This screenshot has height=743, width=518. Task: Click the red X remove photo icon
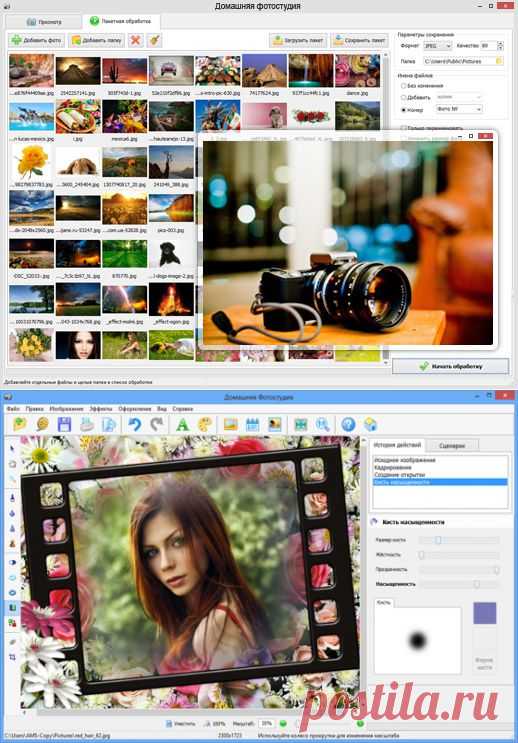(x=136, y=40)
